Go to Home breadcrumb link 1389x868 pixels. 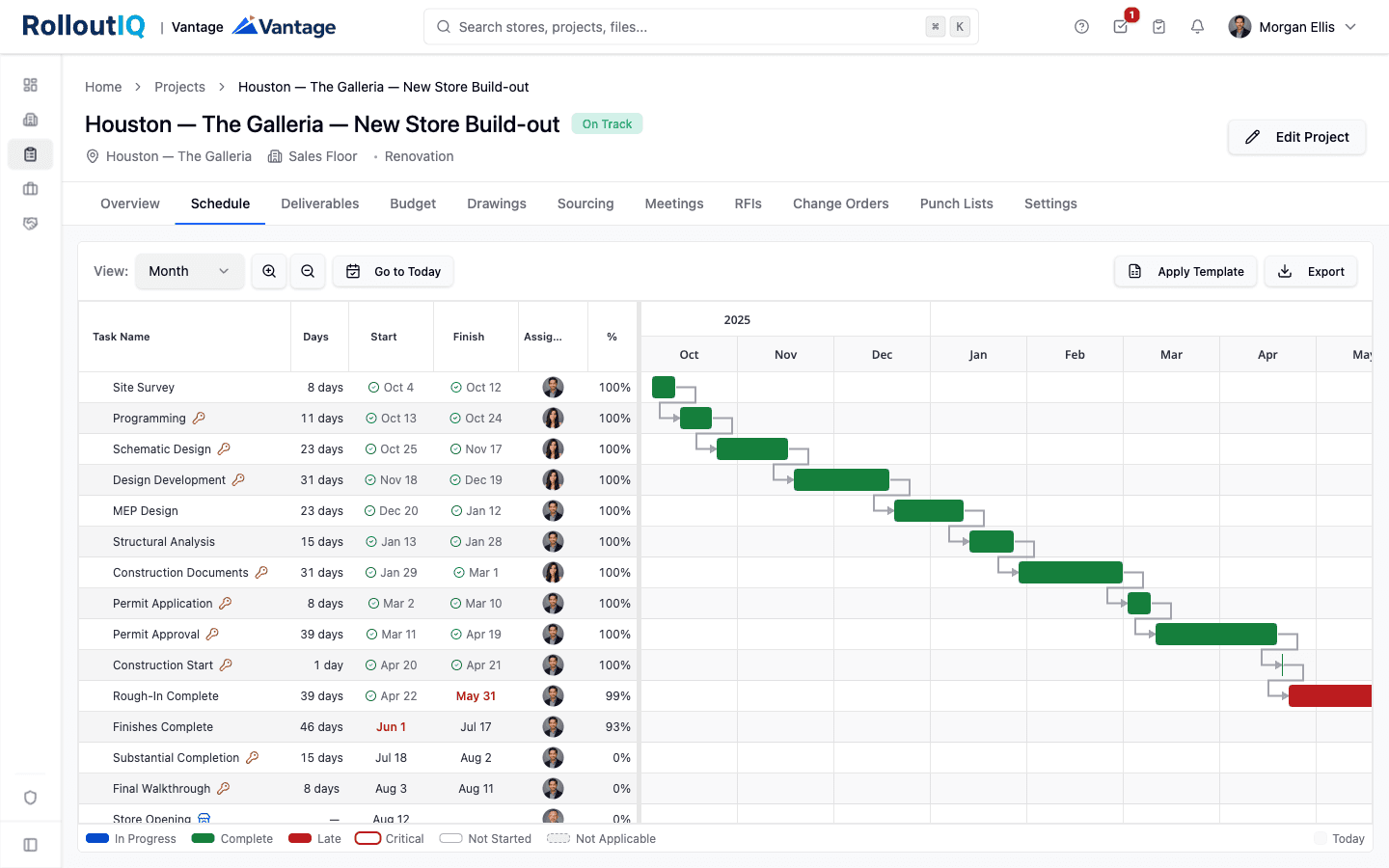coord(103,87)
